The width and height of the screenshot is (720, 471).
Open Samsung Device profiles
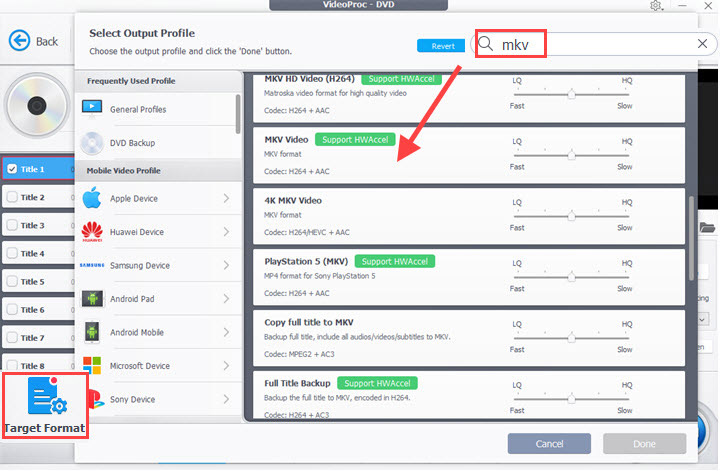156,265
